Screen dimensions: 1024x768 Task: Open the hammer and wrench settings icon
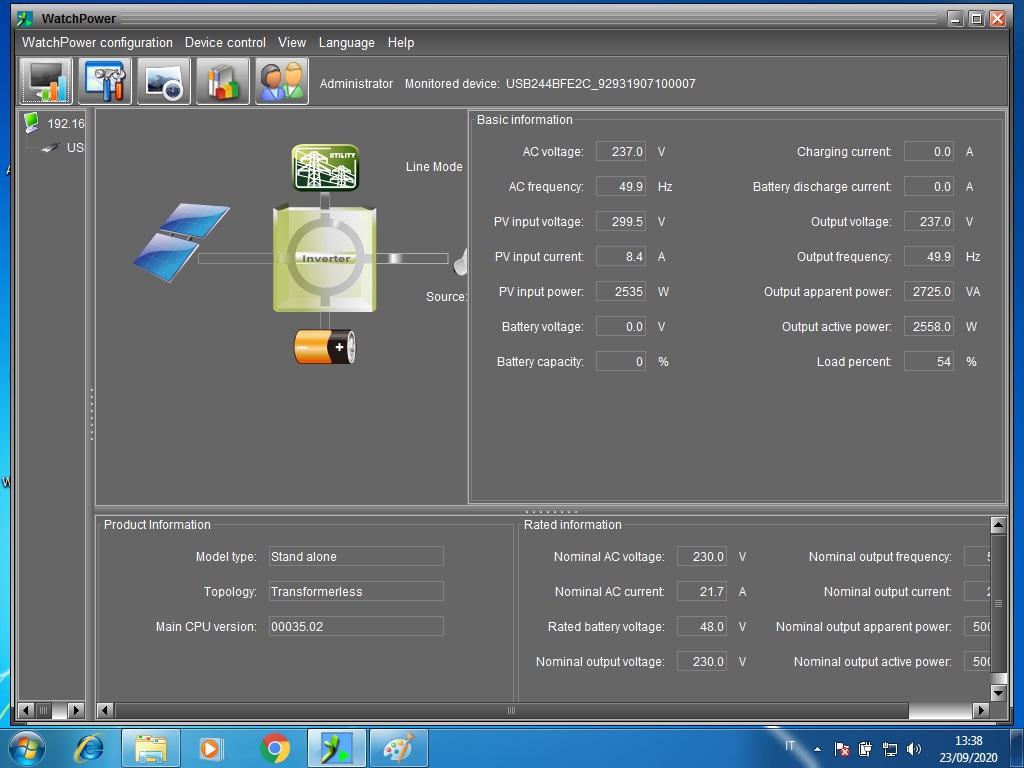105,82
